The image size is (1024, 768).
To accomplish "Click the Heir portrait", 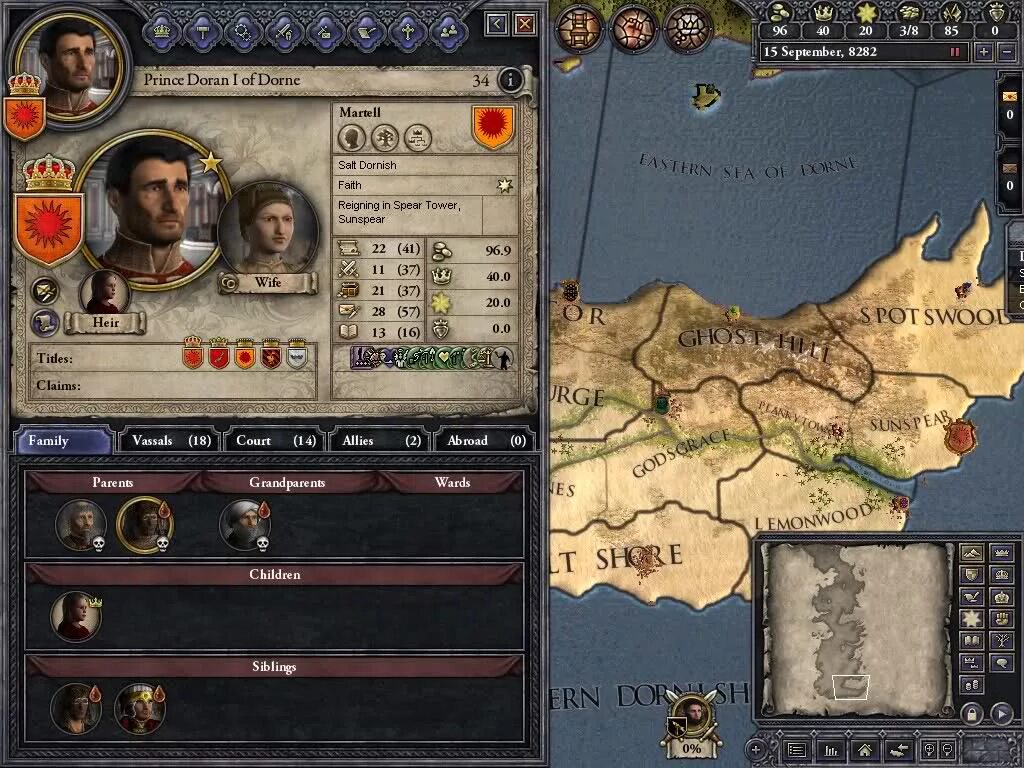I will pos(104,293).
